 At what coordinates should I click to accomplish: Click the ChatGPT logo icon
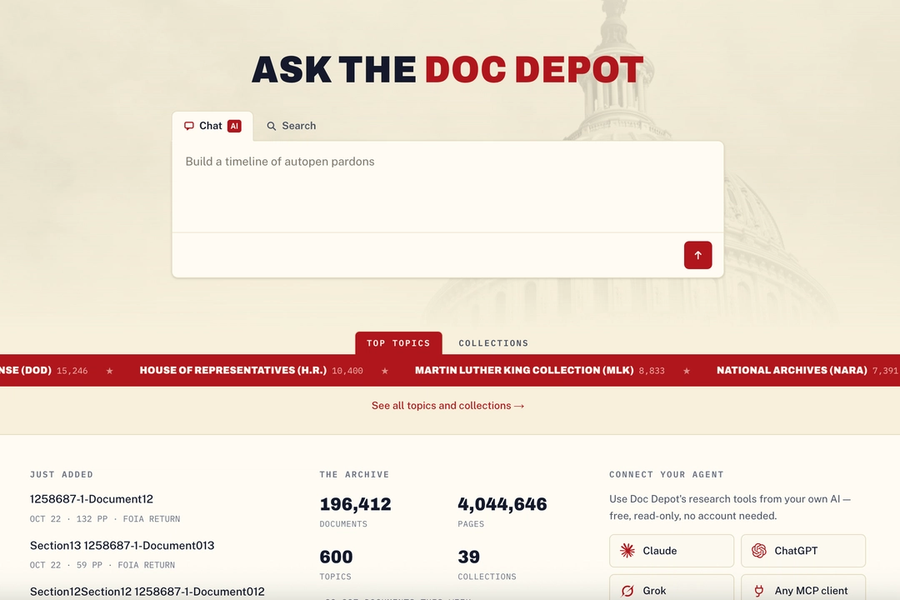[x=759, y=551]
